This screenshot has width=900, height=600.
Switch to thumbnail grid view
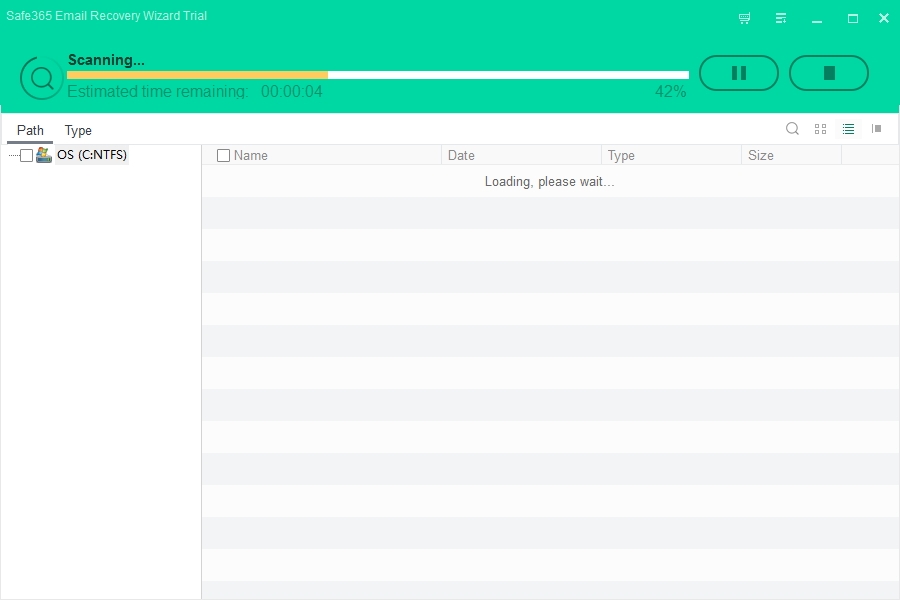click(820, 129)
